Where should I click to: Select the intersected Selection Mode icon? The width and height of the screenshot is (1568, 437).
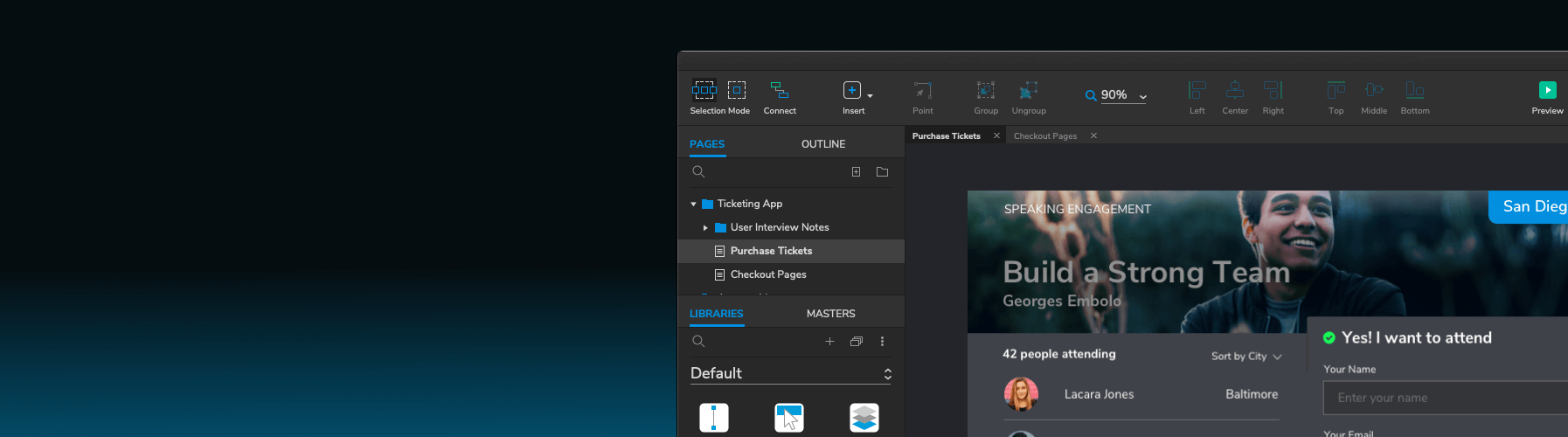[704, 89]
